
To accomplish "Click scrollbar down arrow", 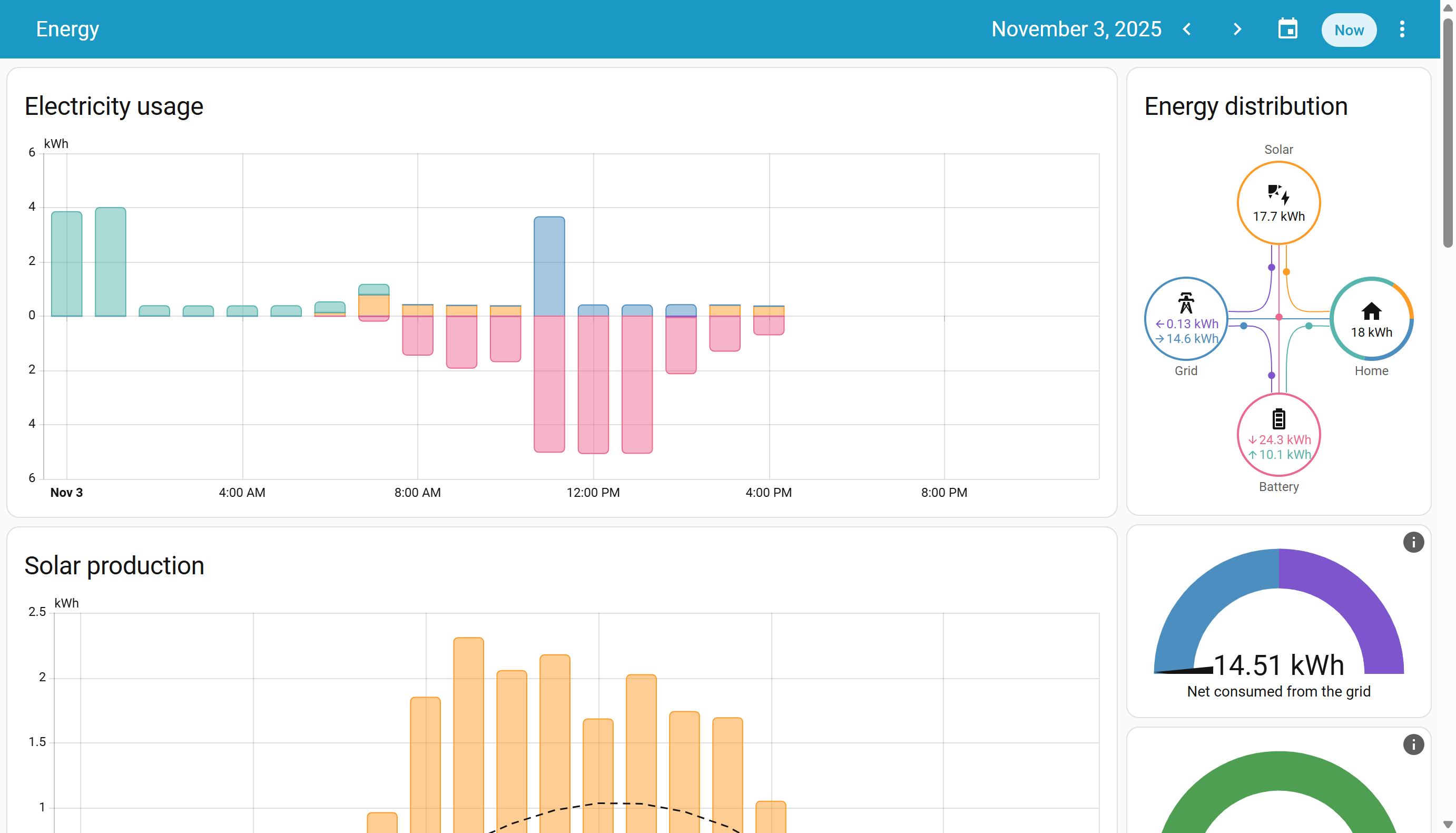I will click(1448, 825).
